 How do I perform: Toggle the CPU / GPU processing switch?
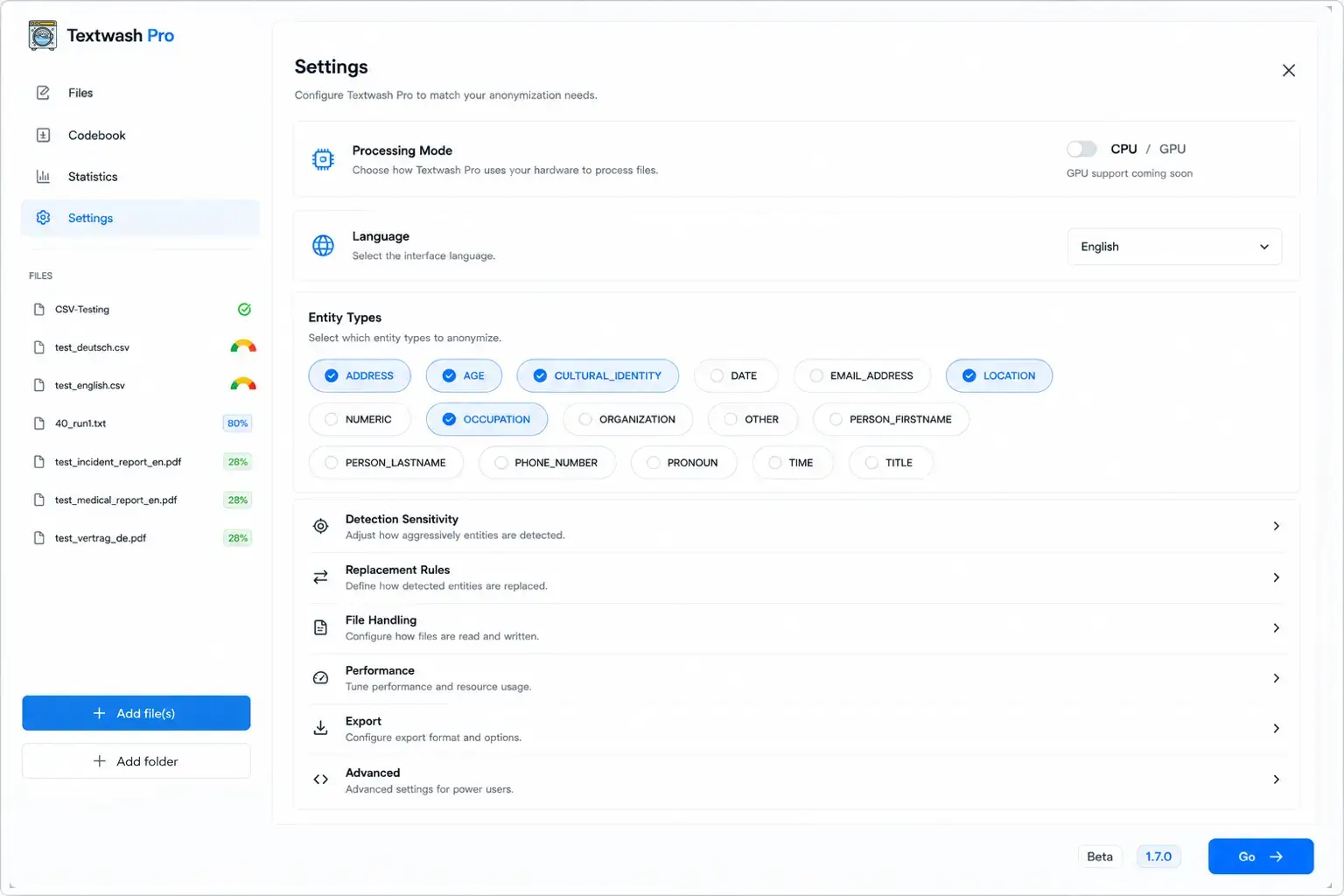coord(1081,149)
